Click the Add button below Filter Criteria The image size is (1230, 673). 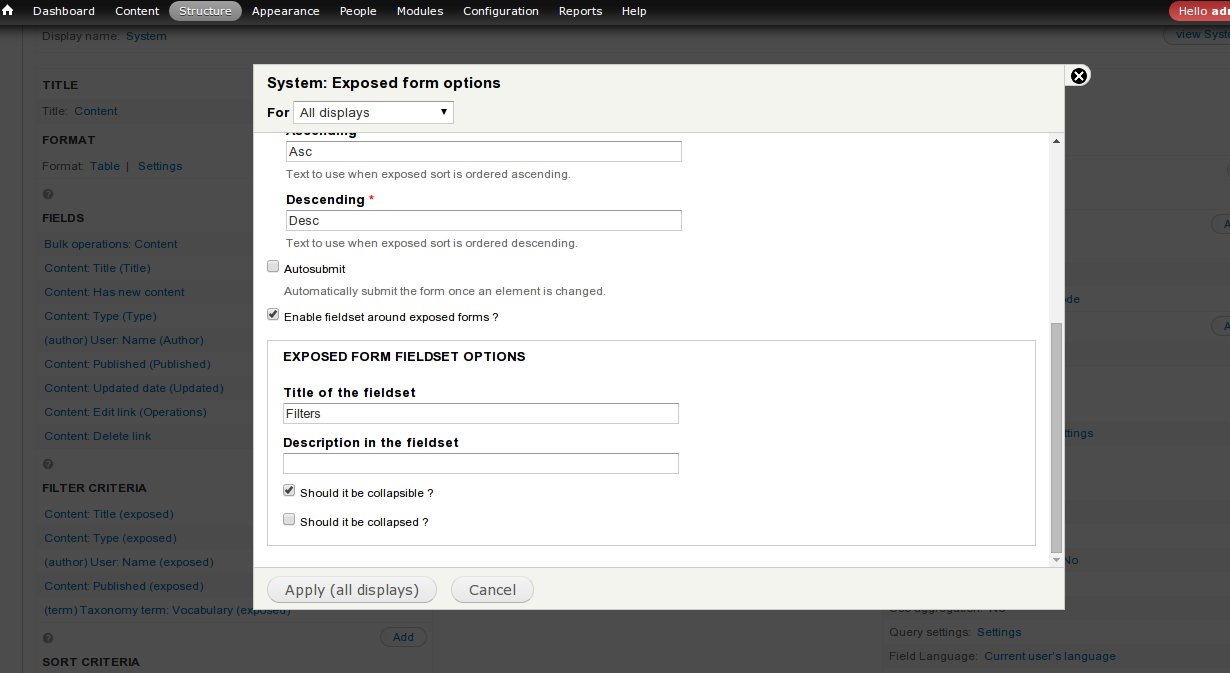pyautogui.click(x=404, y=637)
